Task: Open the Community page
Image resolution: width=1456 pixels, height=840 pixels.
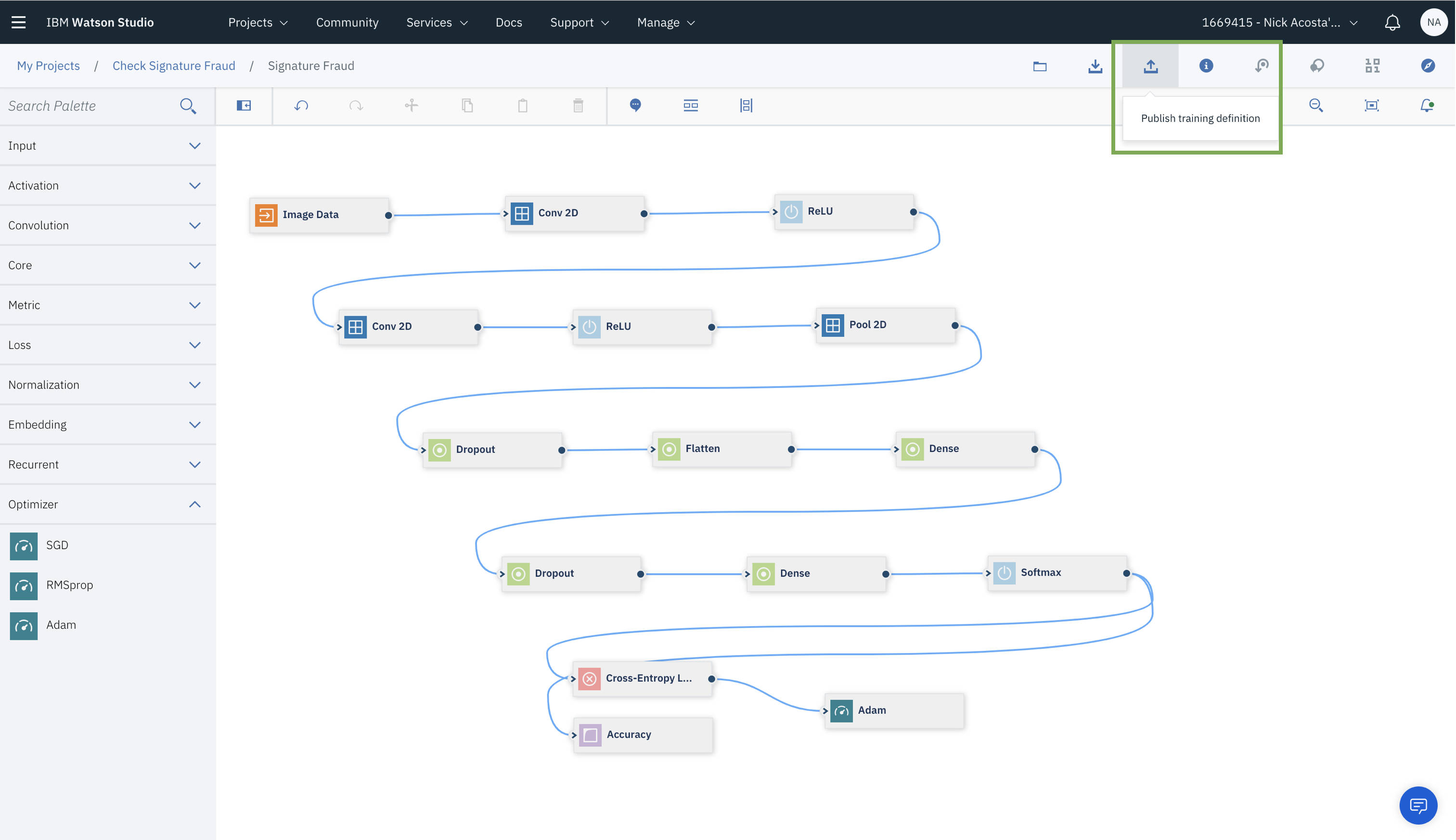Action: [x=347, y=23]
